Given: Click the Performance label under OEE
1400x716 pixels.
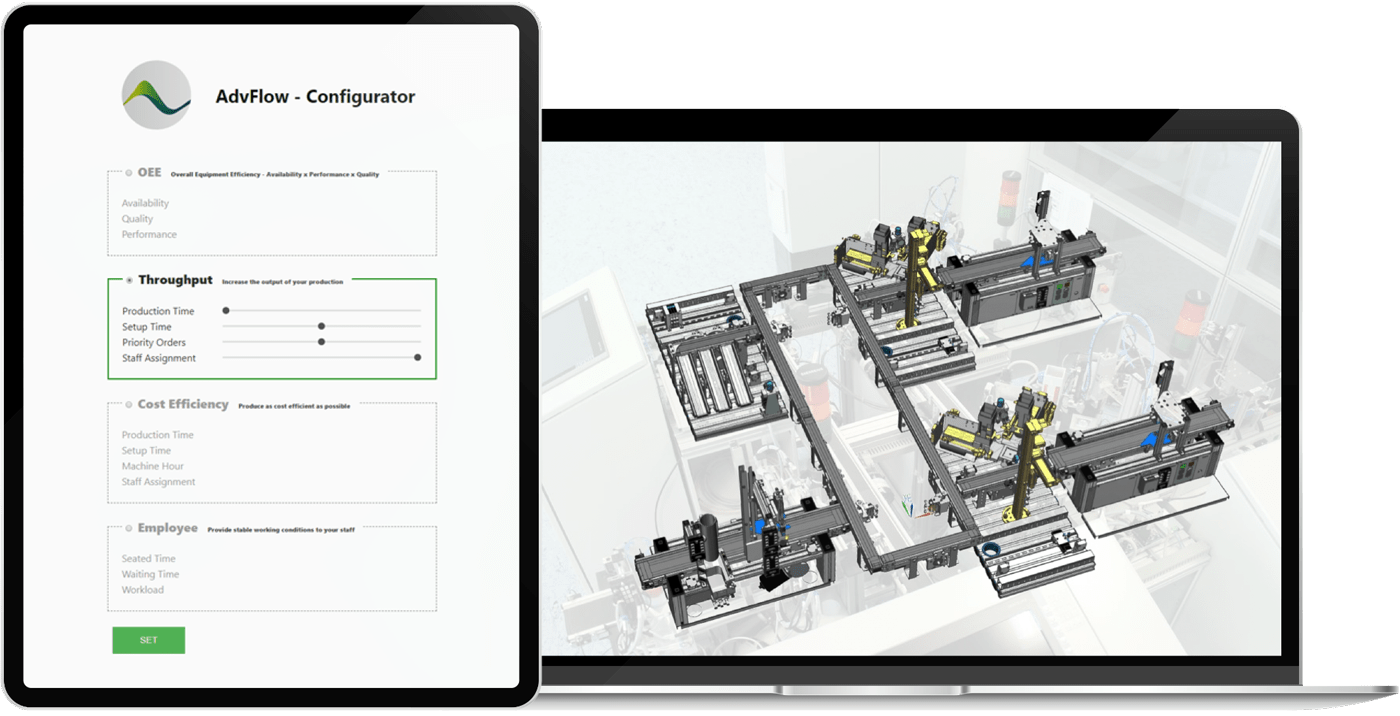Looking at the screenshot, I should click(x=149, y=234).
